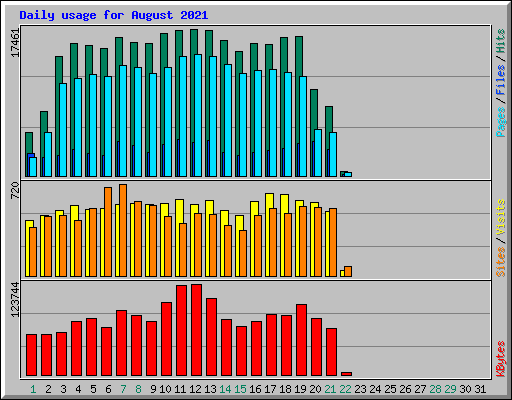Click the tiny red KBytes bar for day 22

[347, 374]
